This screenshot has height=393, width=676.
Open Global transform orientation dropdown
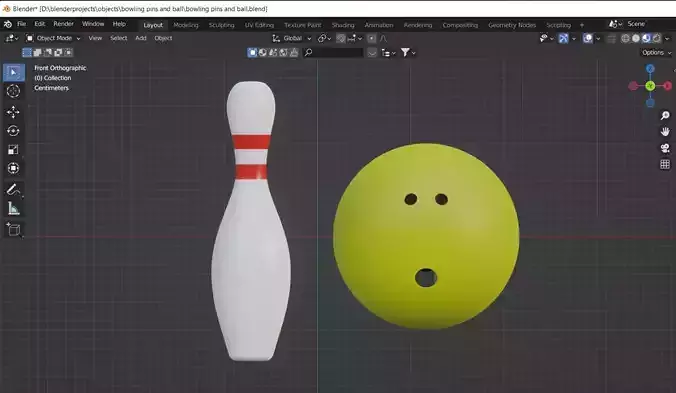coord(292,38)
